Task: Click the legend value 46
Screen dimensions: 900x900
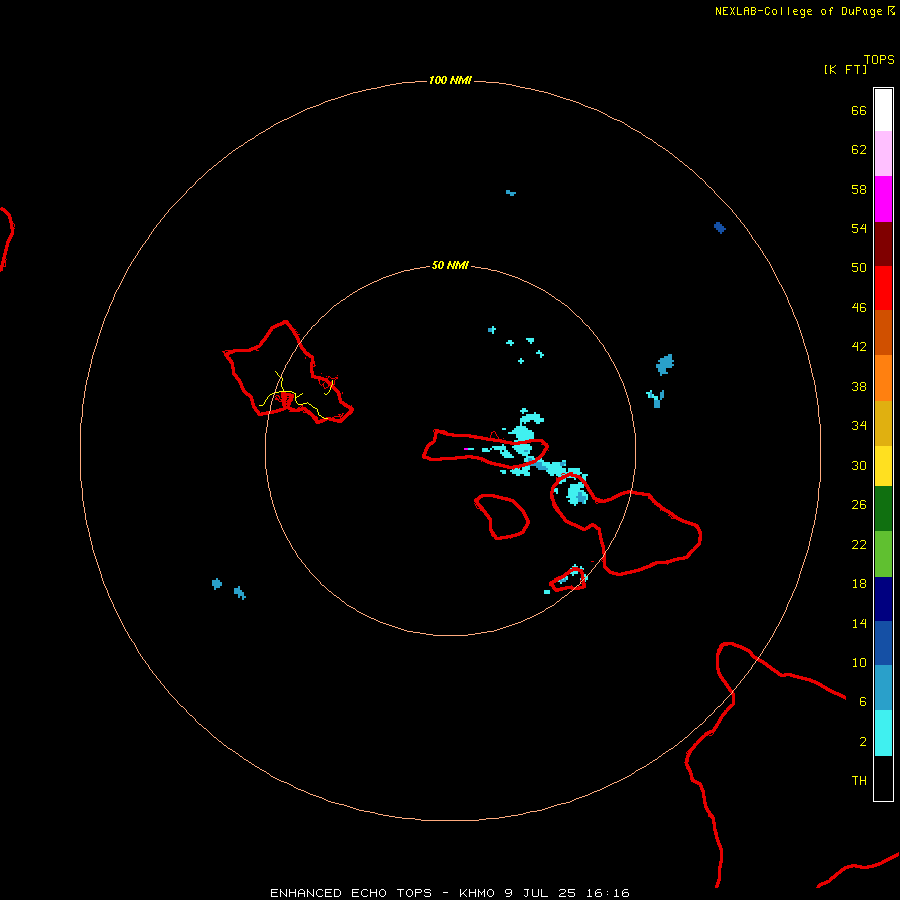Action: [x=859, y=308]
